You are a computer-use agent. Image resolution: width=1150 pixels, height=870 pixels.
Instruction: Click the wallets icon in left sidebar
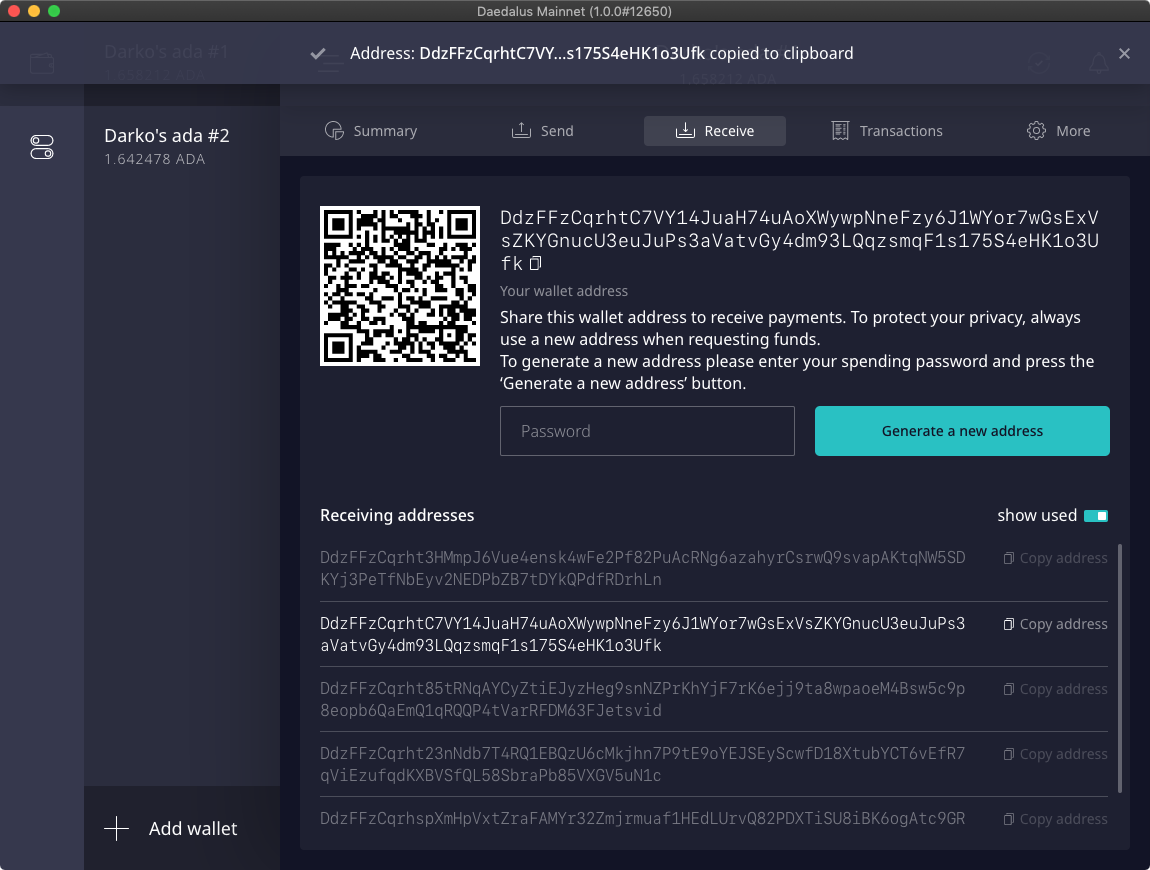point(42,64)
